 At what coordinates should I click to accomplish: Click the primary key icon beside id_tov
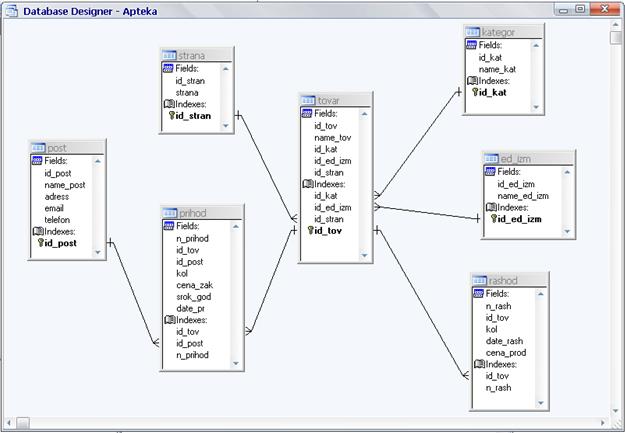[x=307, y=231]
